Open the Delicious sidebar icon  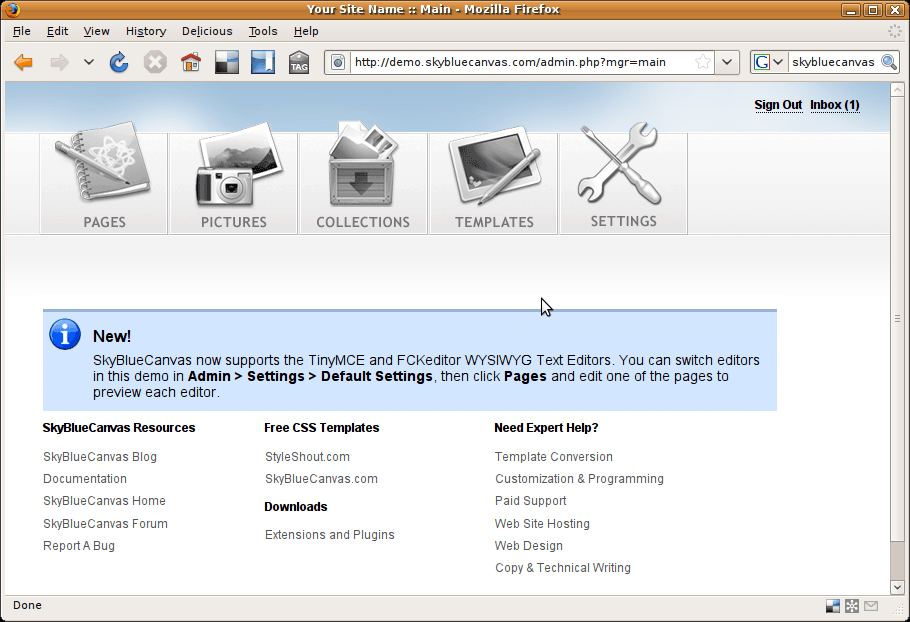263,62
